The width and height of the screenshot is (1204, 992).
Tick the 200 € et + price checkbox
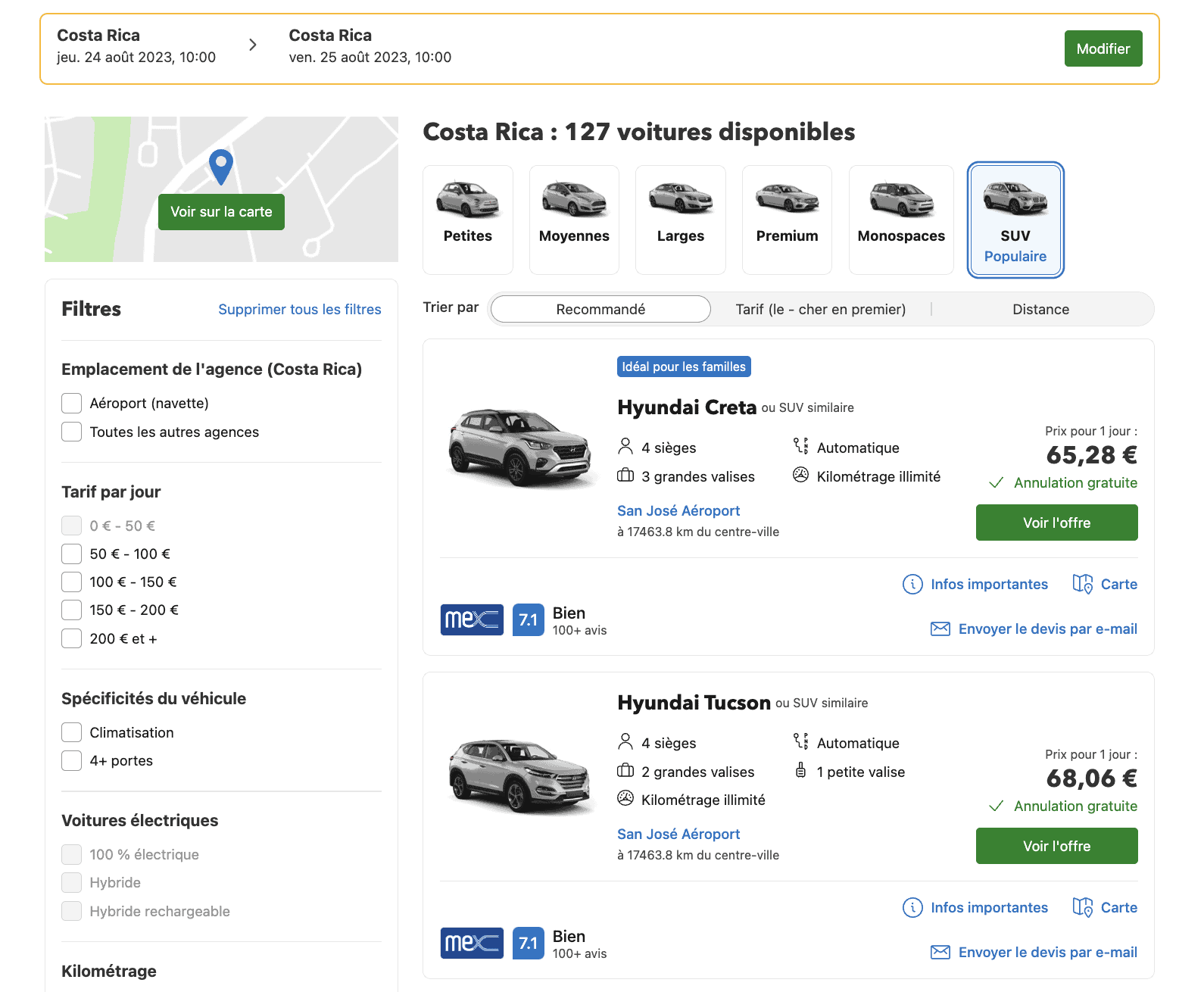pyautogui.click(x=72, y=638)
